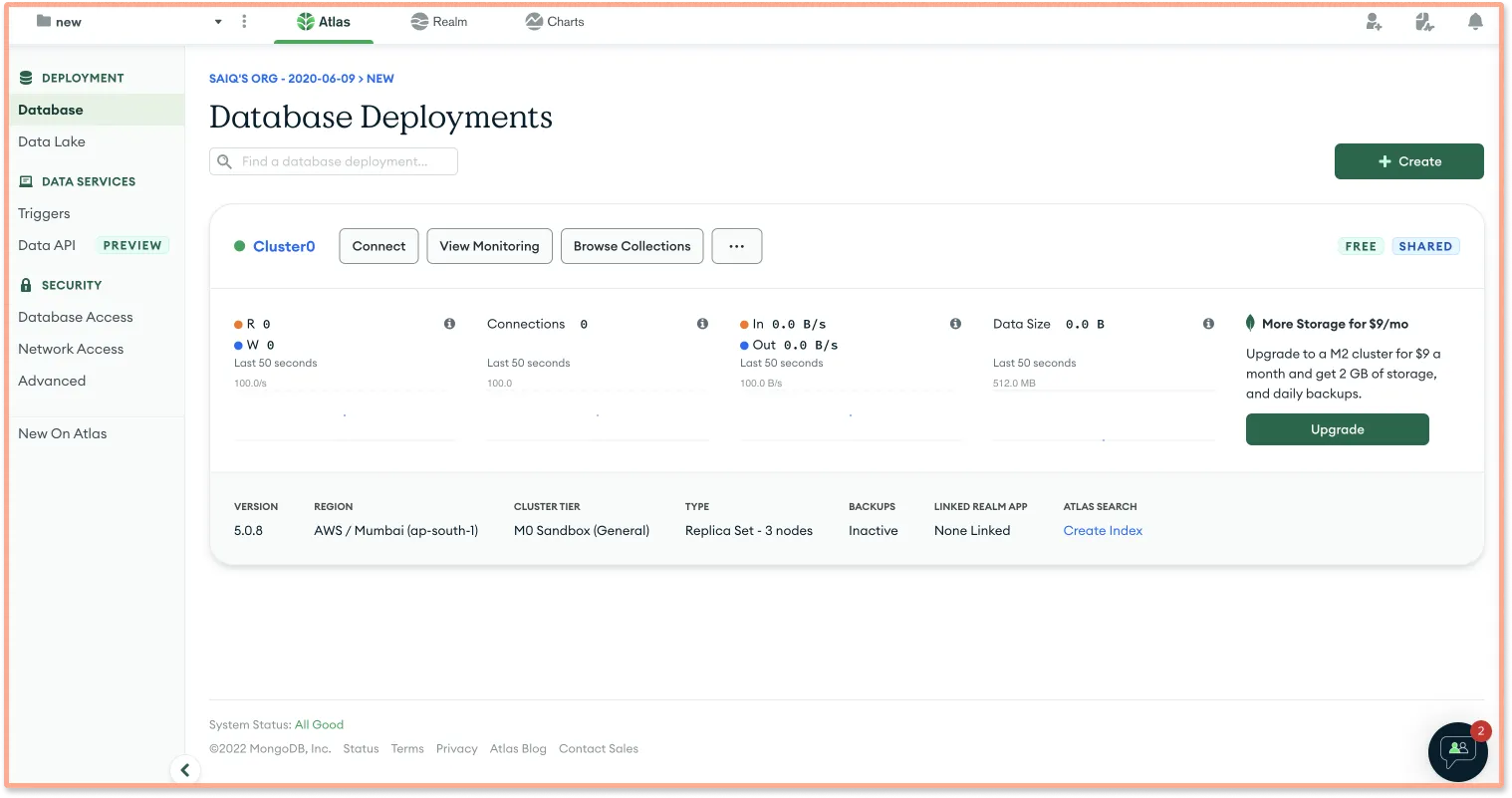The height and width of the screenshot is (798, 1512).
Task: Click the FREE badge
Action: [1361, 246]
